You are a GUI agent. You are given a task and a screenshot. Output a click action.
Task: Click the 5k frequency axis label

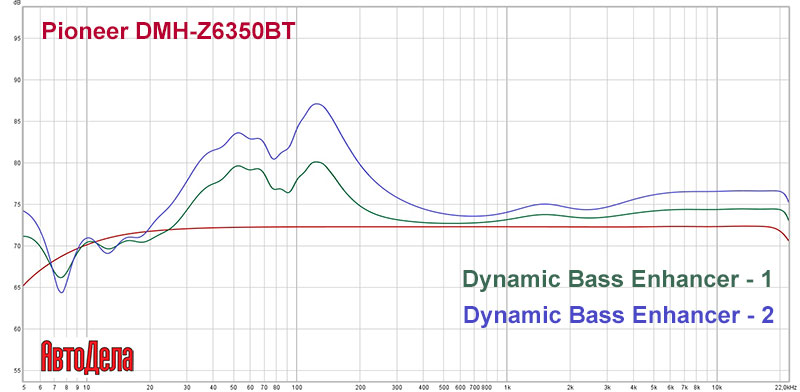tap(654, 387)
